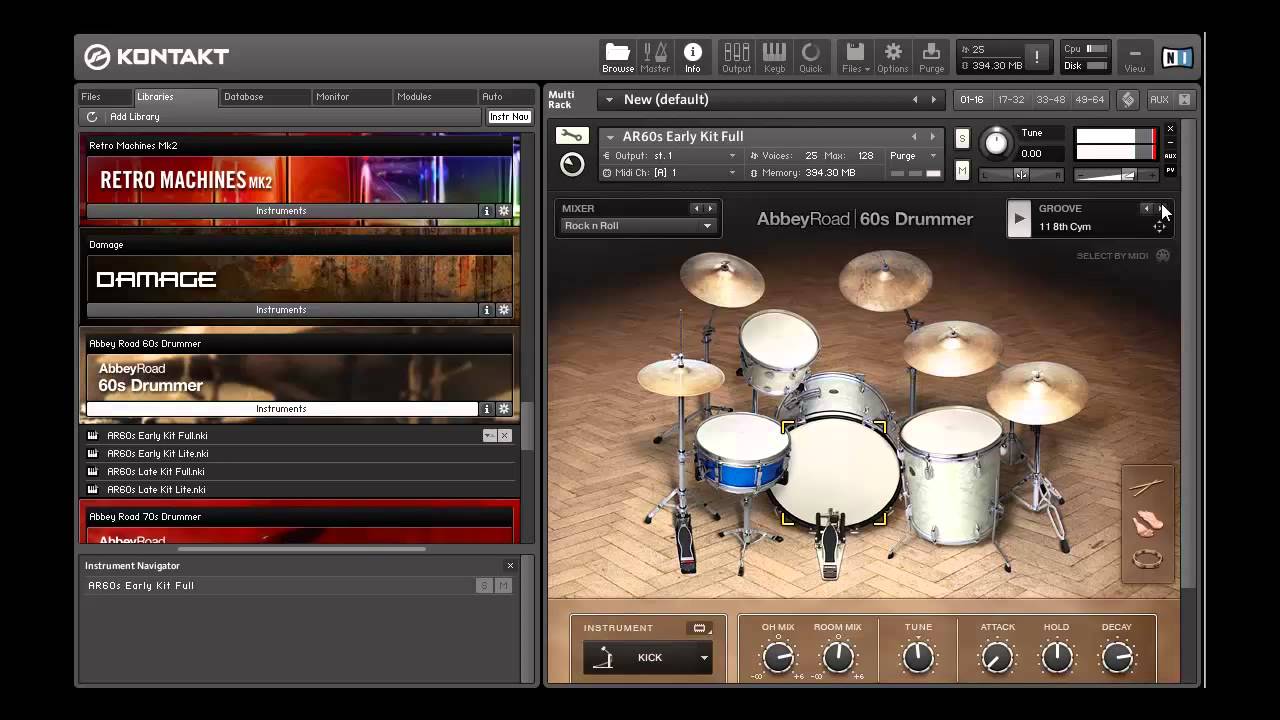
Task: Toggle the Info pane icon
Action: point(692,57)
